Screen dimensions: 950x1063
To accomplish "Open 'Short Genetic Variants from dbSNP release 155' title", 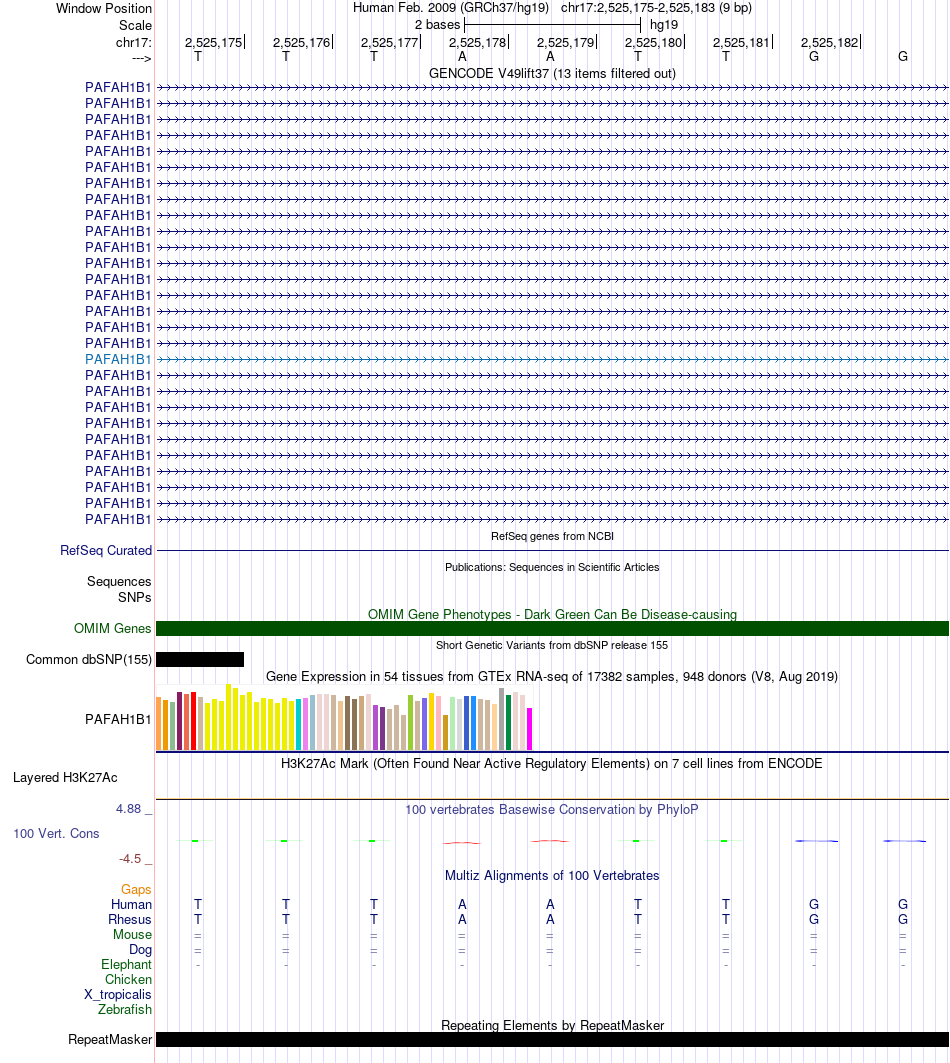I will (552, 645).
